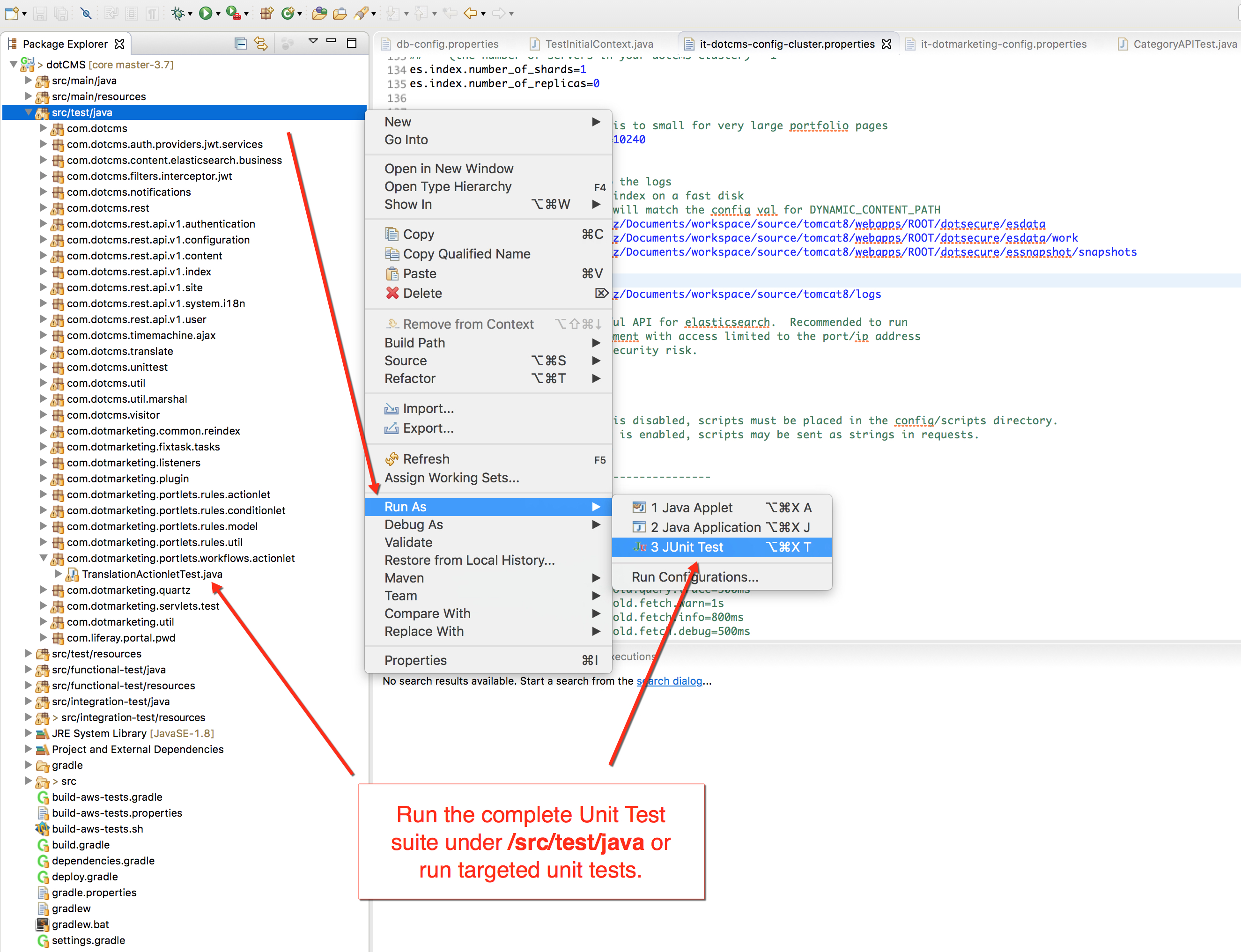Viewport: 1241px width, 952px height.
Task: Expand the JRE System Library node
Action: [x=28, y=733]
